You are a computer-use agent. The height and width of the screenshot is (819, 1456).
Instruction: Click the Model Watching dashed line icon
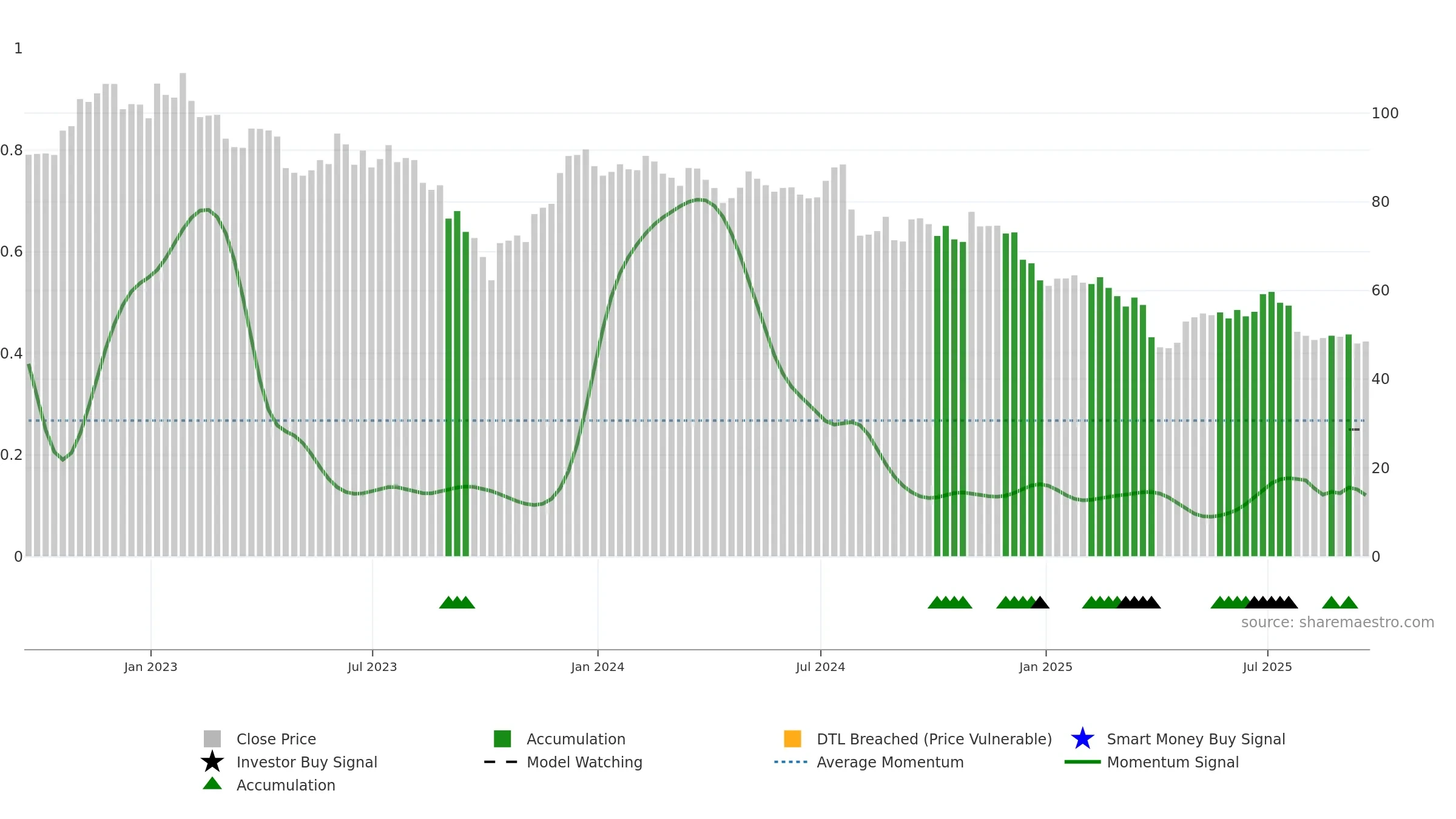click(x=500, y=762)
